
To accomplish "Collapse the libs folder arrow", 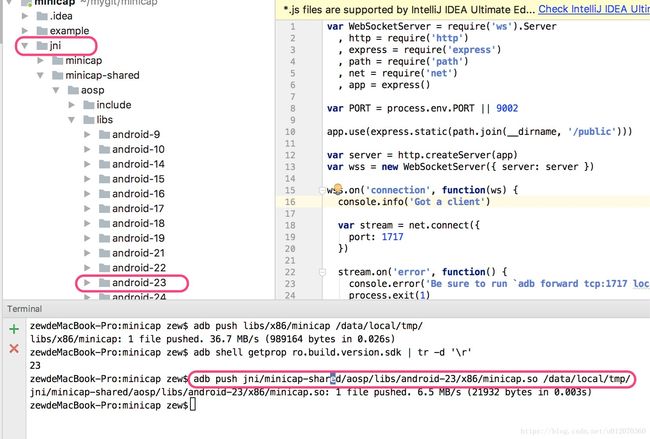I will (x=72, y=120).
